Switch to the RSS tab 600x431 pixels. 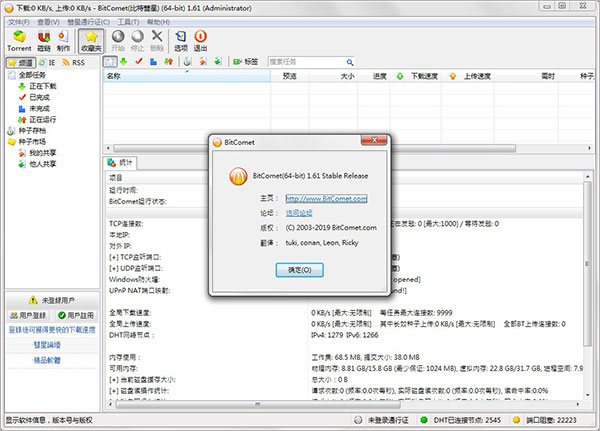tap(76, 61)
